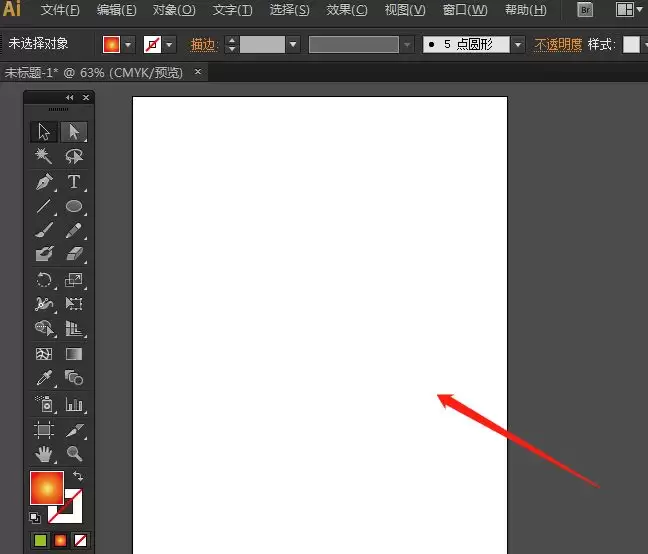Open the 编辑(E) menu
The height and width of the screenshot is (554, 648).
(117, 10)
